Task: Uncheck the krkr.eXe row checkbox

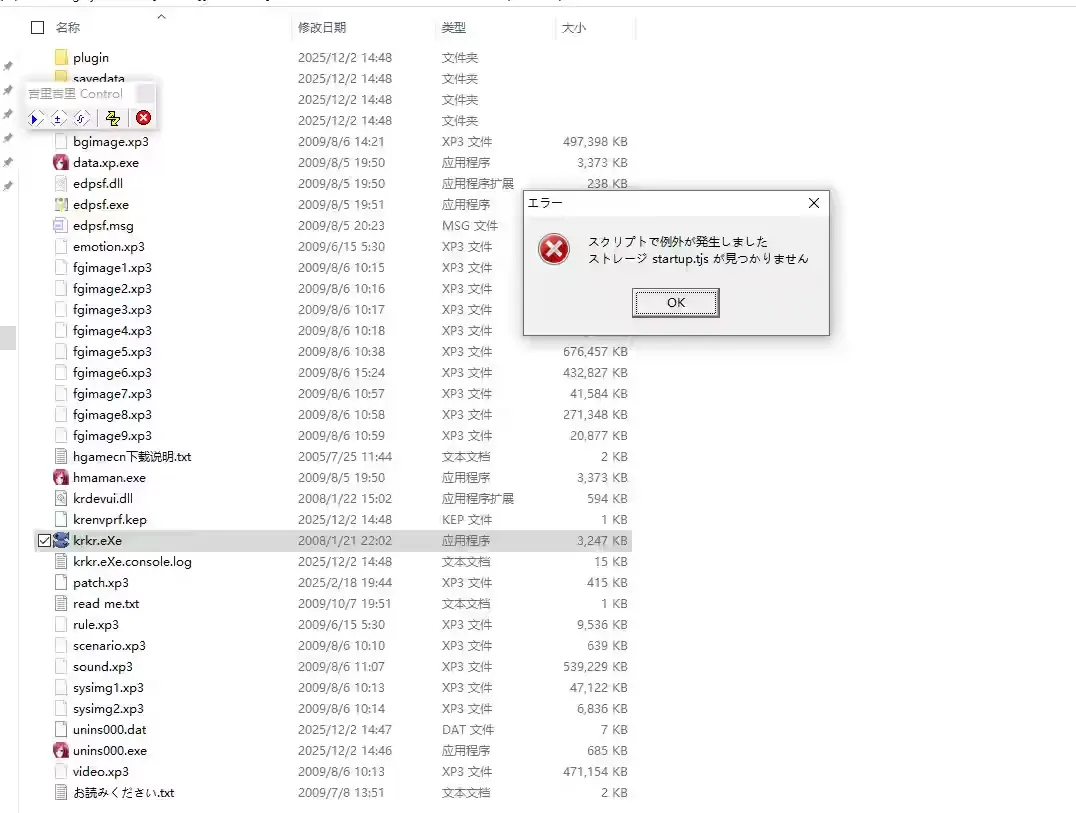Action: 45,541
